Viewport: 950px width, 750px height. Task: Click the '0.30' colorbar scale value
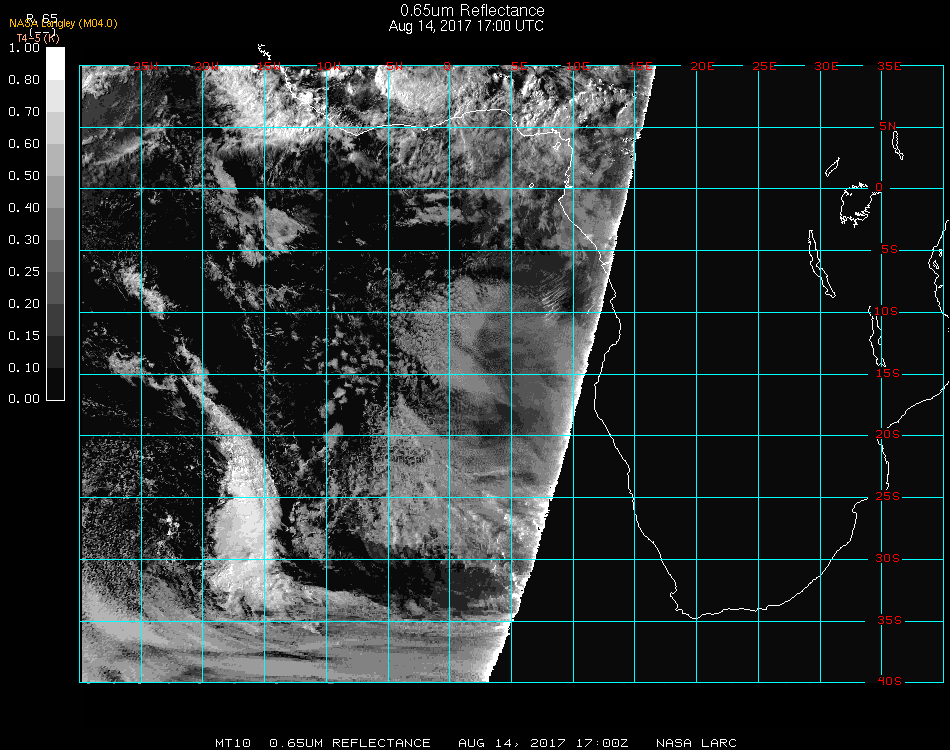coord(24,240)
